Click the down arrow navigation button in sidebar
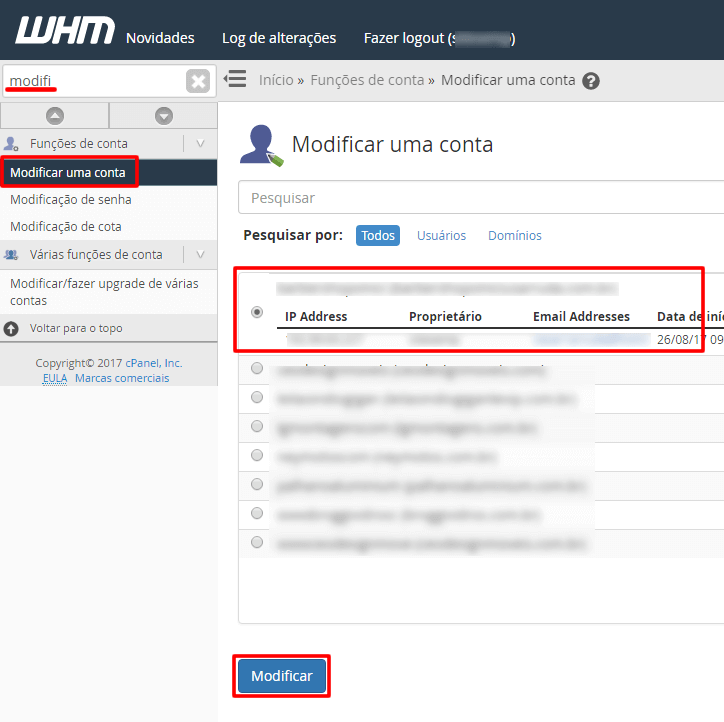 [x=164, y=116]
